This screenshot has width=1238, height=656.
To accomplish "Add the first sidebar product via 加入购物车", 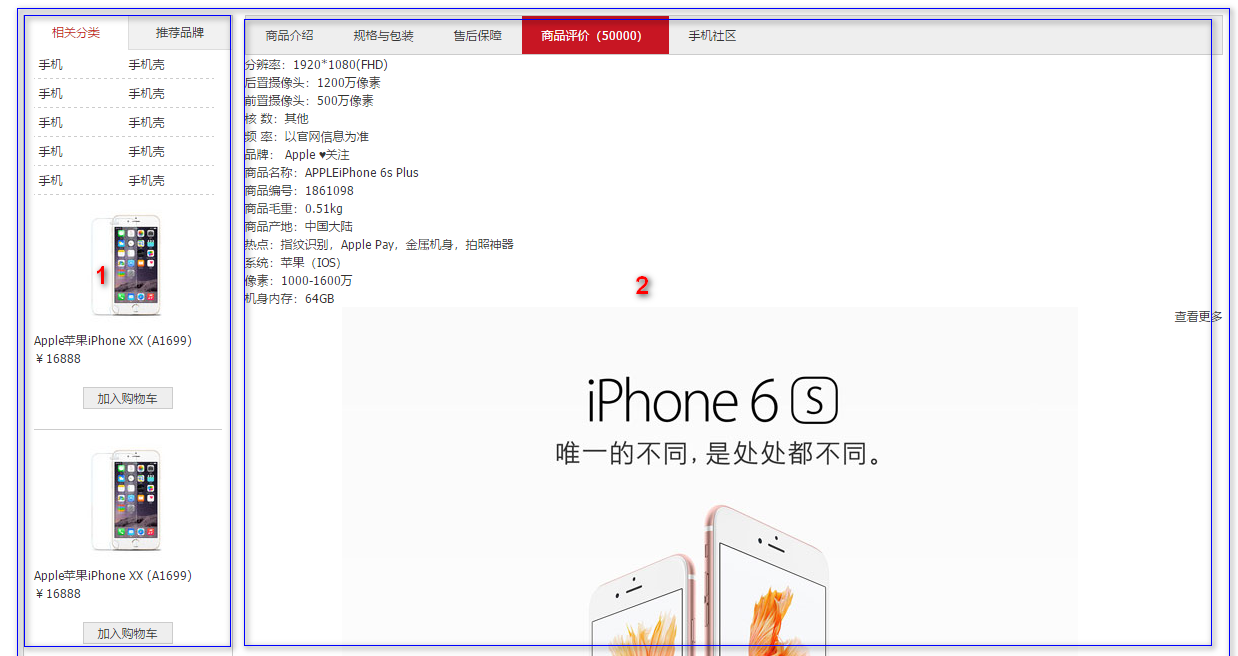I will pos(127,399).
